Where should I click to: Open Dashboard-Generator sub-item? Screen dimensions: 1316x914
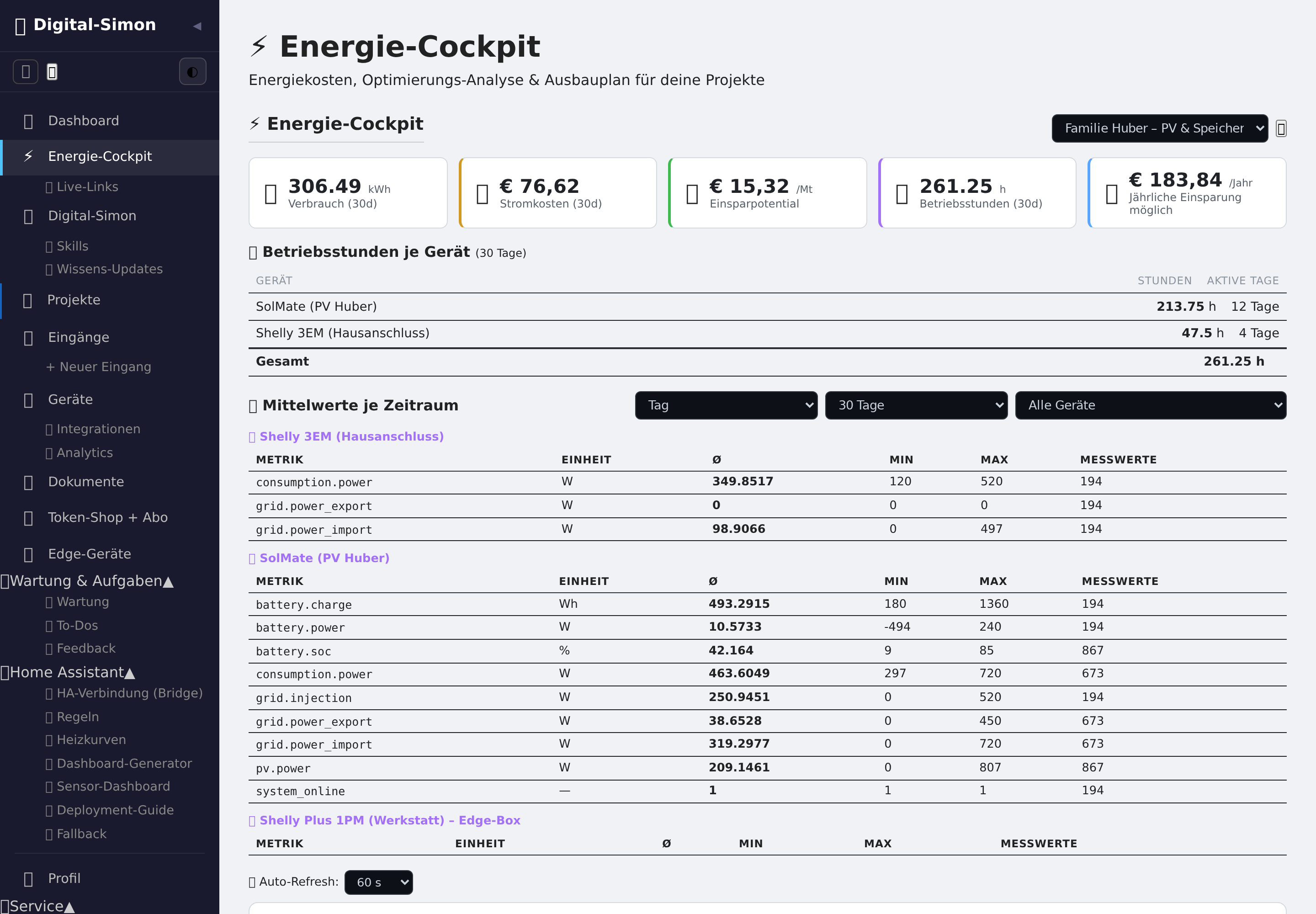click(x=118, y=763)
